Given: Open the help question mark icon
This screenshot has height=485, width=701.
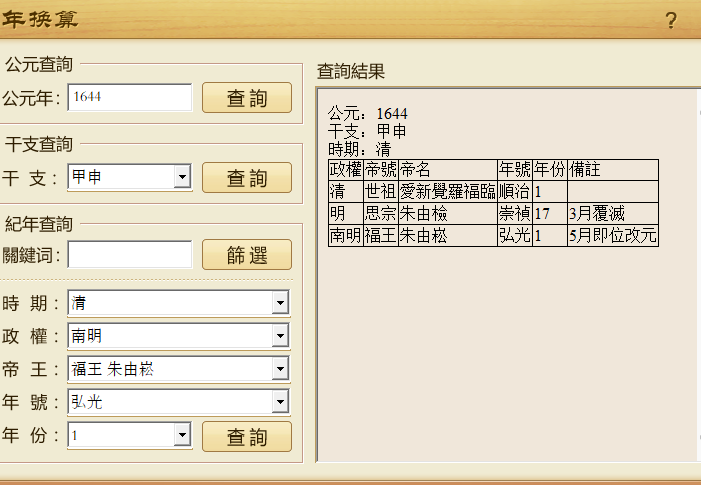Looking at the screenshot, I should click(671, 20).
